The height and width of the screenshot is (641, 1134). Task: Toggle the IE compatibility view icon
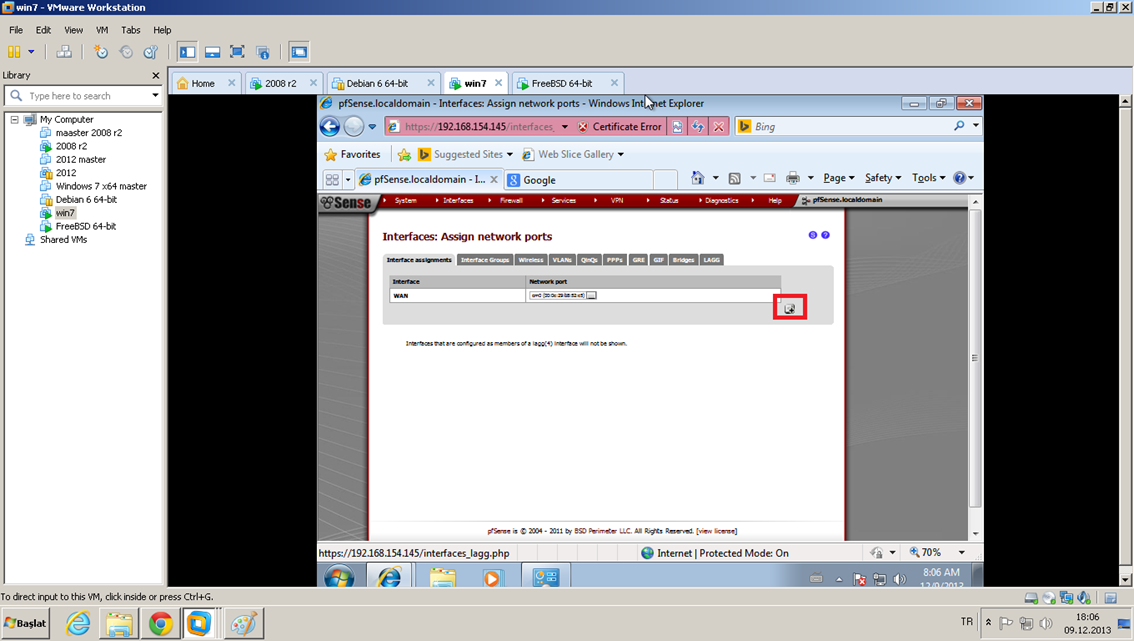pos(677,127)
